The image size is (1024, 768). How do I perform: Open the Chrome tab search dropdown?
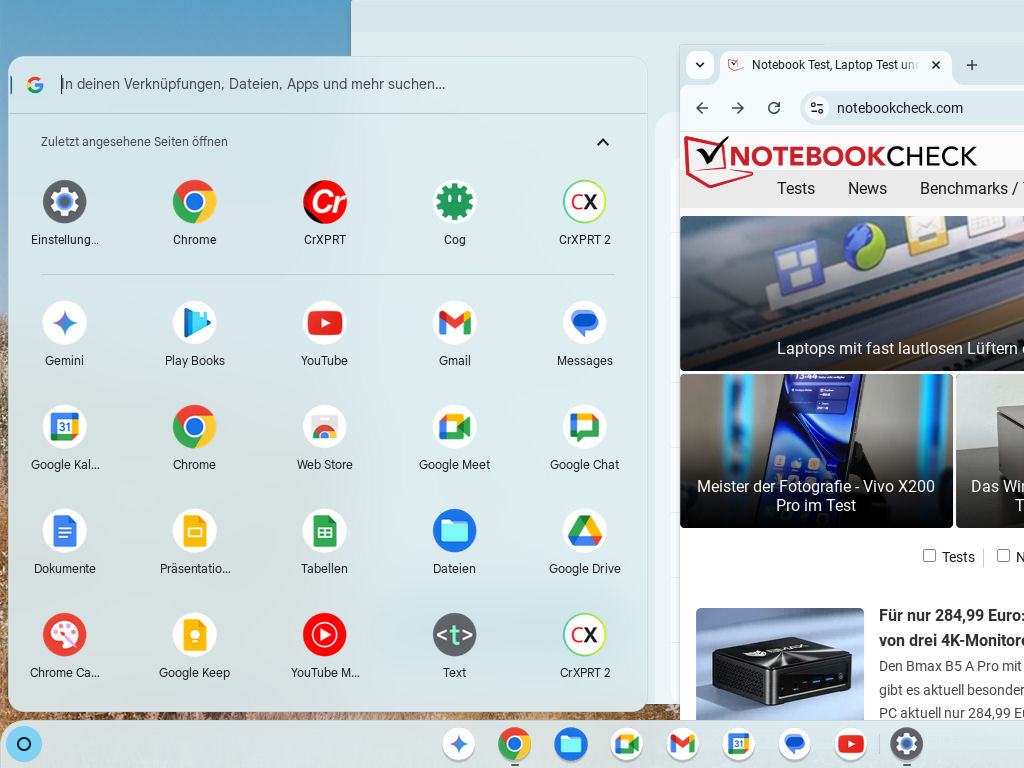pyautogui.click(x=700, y=65)
